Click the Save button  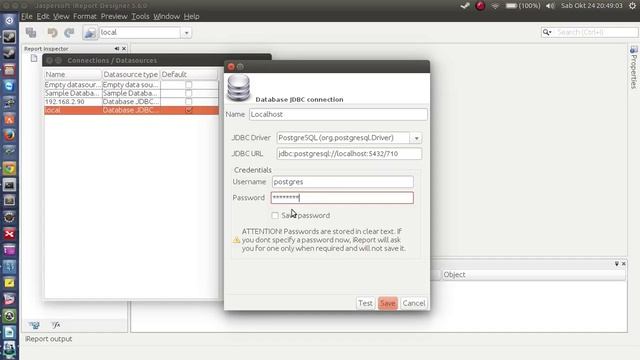click(388, 303)
